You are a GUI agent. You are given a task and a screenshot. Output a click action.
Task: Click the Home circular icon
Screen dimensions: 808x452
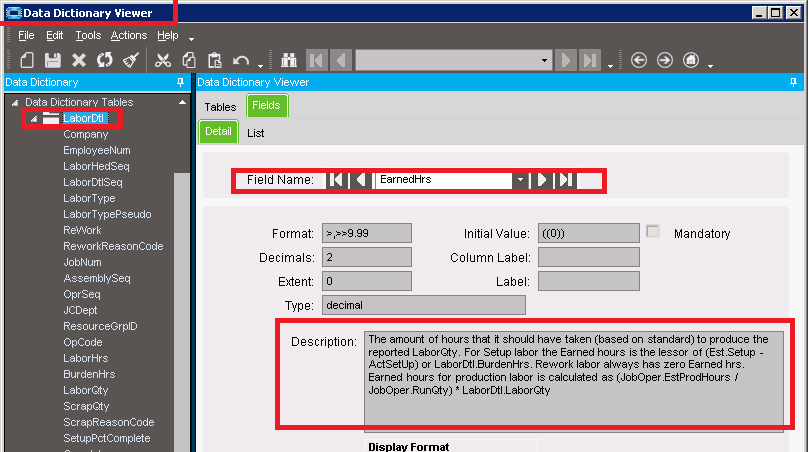(691, 60)
